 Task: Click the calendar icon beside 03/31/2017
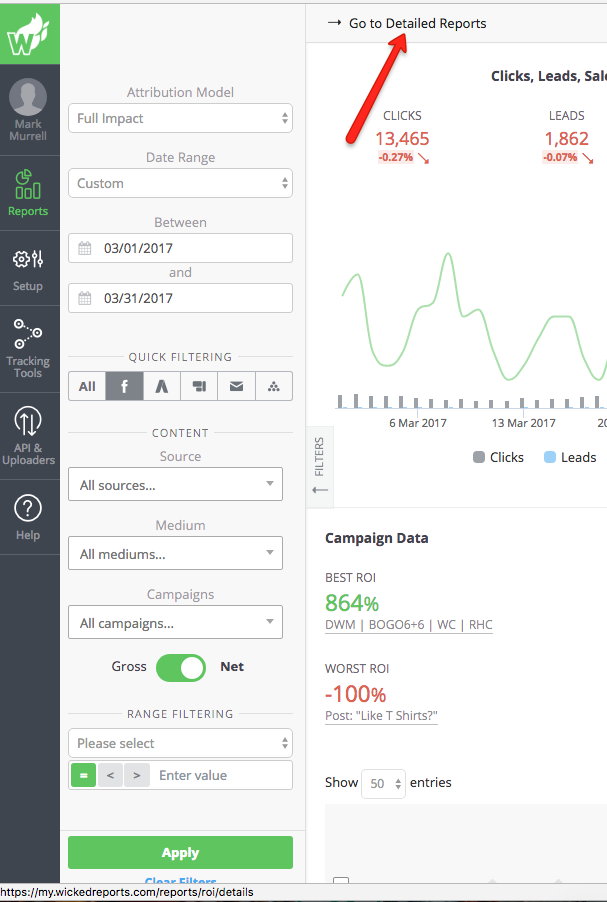point(85,298)
